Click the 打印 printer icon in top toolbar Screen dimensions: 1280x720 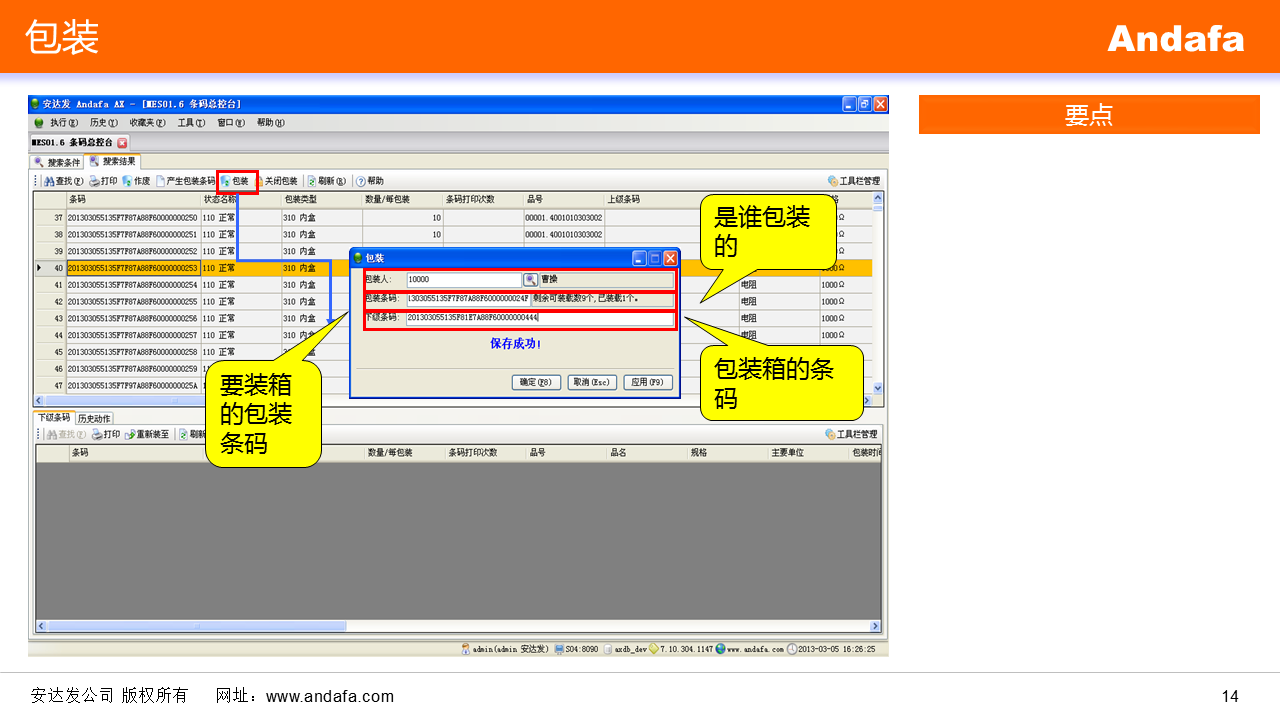pyautogui.click(x=94, y=181)
